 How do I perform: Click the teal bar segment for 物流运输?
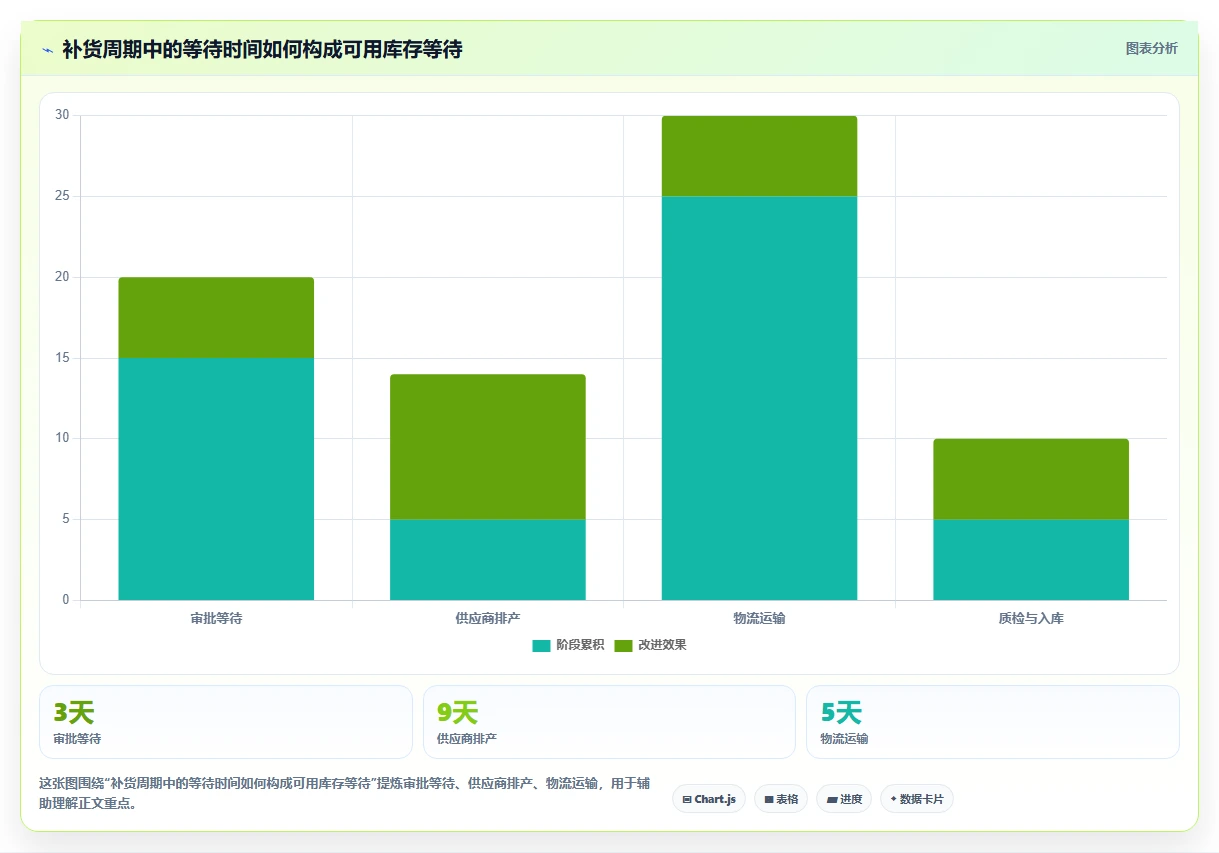[759, 398]
